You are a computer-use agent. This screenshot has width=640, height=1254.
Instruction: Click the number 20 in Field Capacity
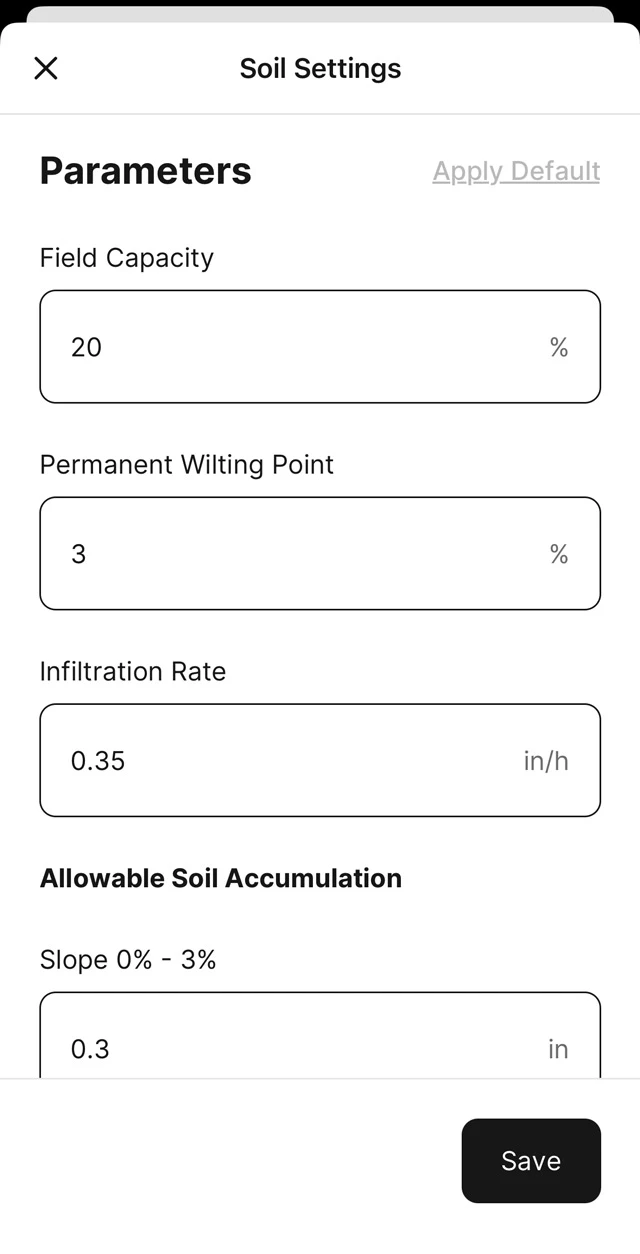point(87,347)
